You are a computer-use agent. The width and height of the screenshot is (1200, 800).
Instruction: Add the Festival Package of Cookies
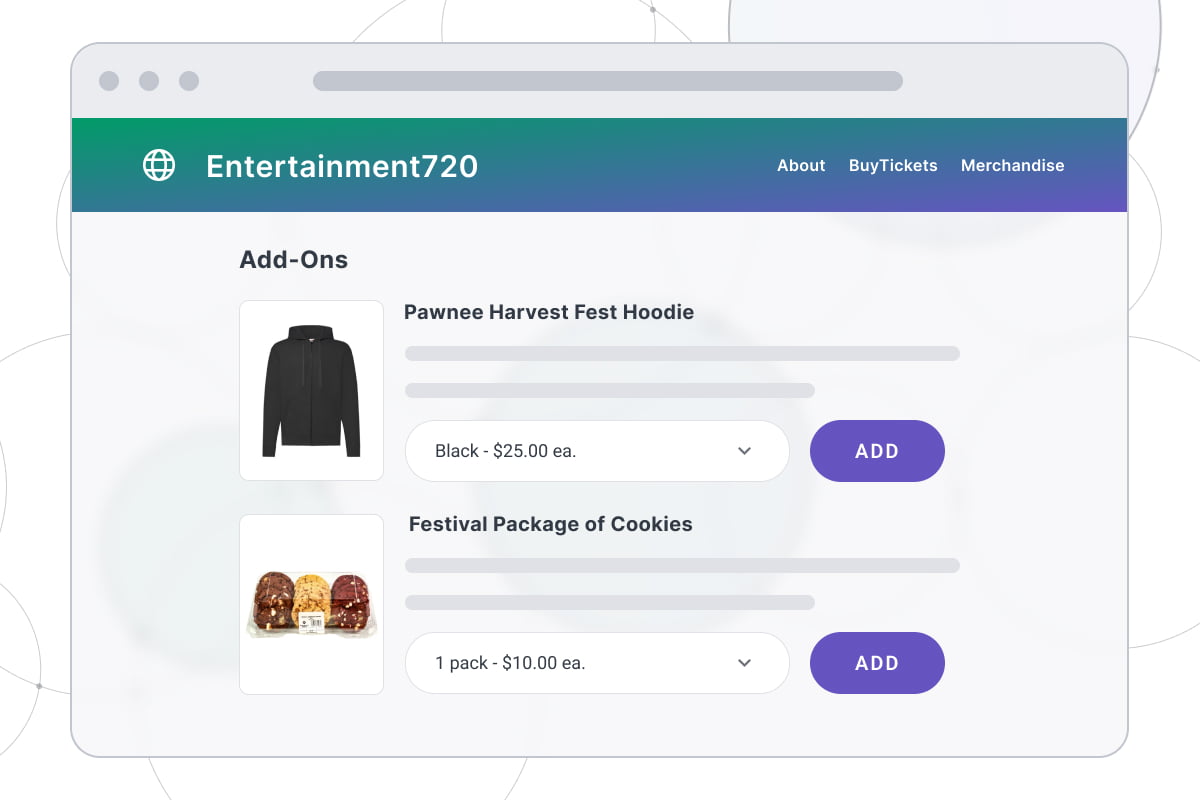(x=877, y=663)
